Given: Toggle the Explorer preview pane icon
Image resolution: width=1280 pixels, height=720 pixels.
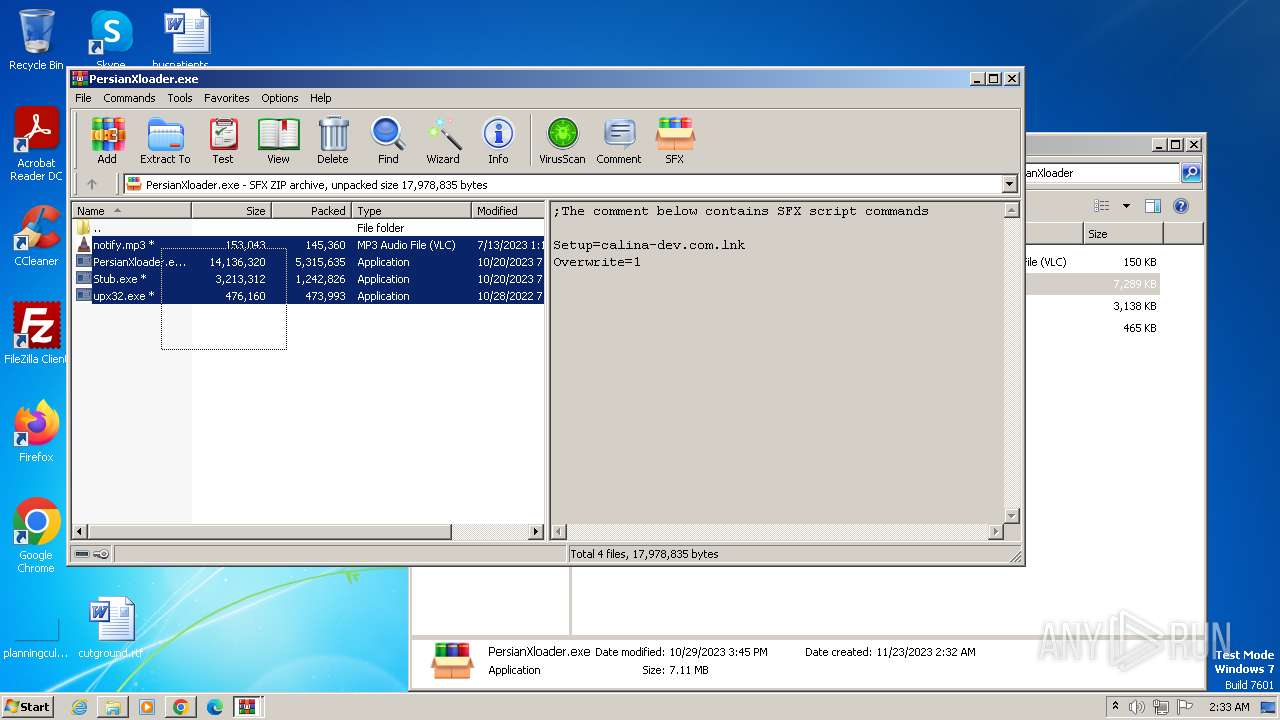Looking at the screenshot, I should click(x=1153, y=206).
